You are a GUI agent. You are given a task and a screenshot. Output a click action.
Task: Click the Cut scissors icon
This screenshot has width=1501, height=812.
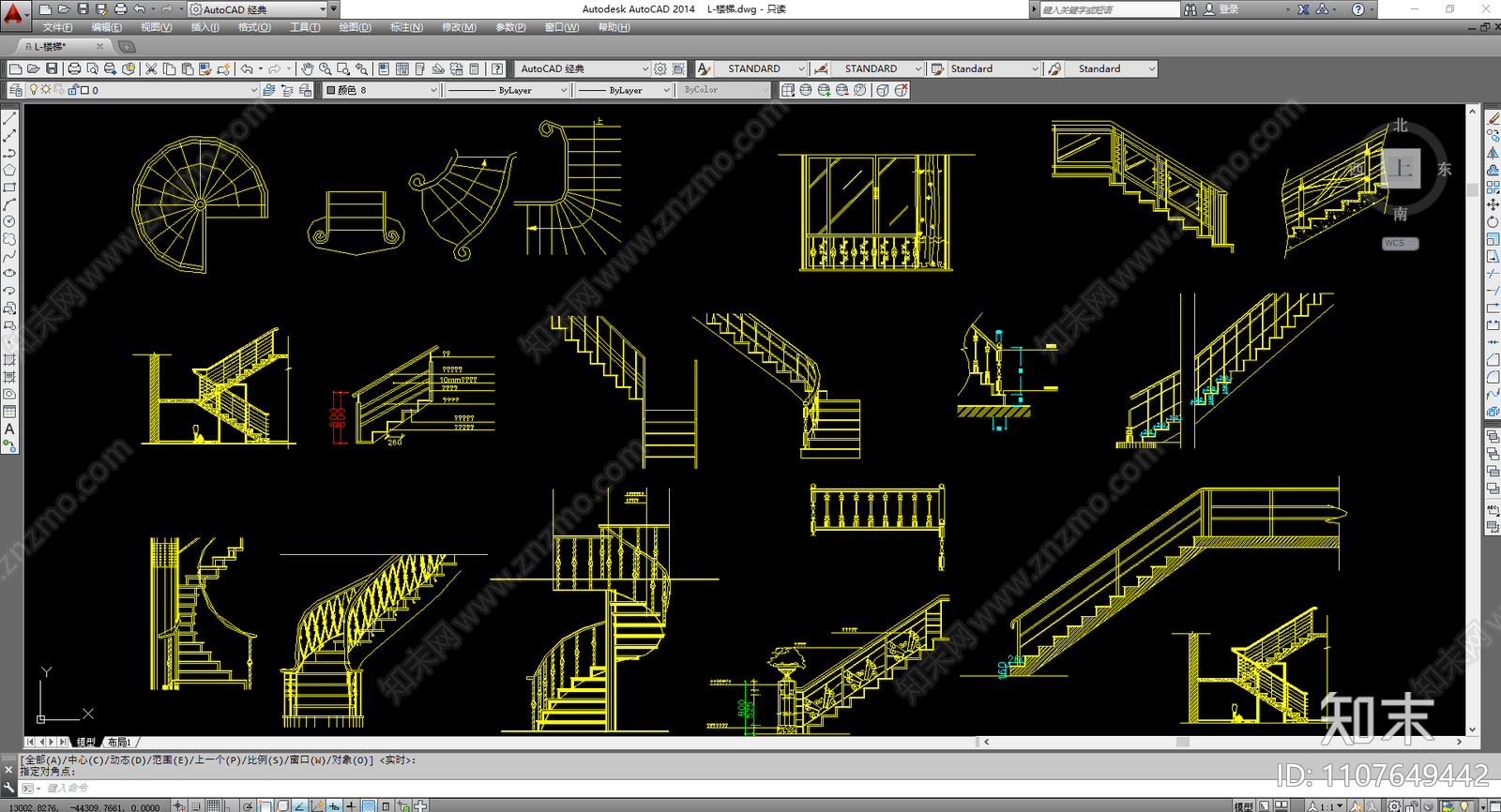150,68
